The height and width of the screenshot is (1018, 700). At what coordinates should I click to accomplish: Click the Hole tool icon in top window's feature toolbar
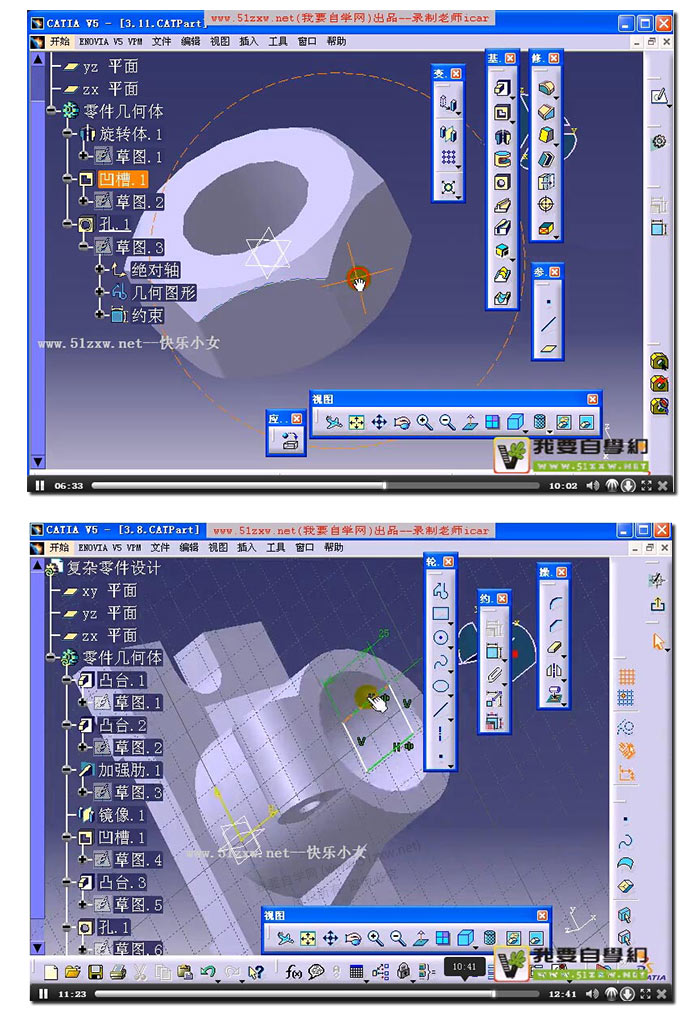pos(502,182)
